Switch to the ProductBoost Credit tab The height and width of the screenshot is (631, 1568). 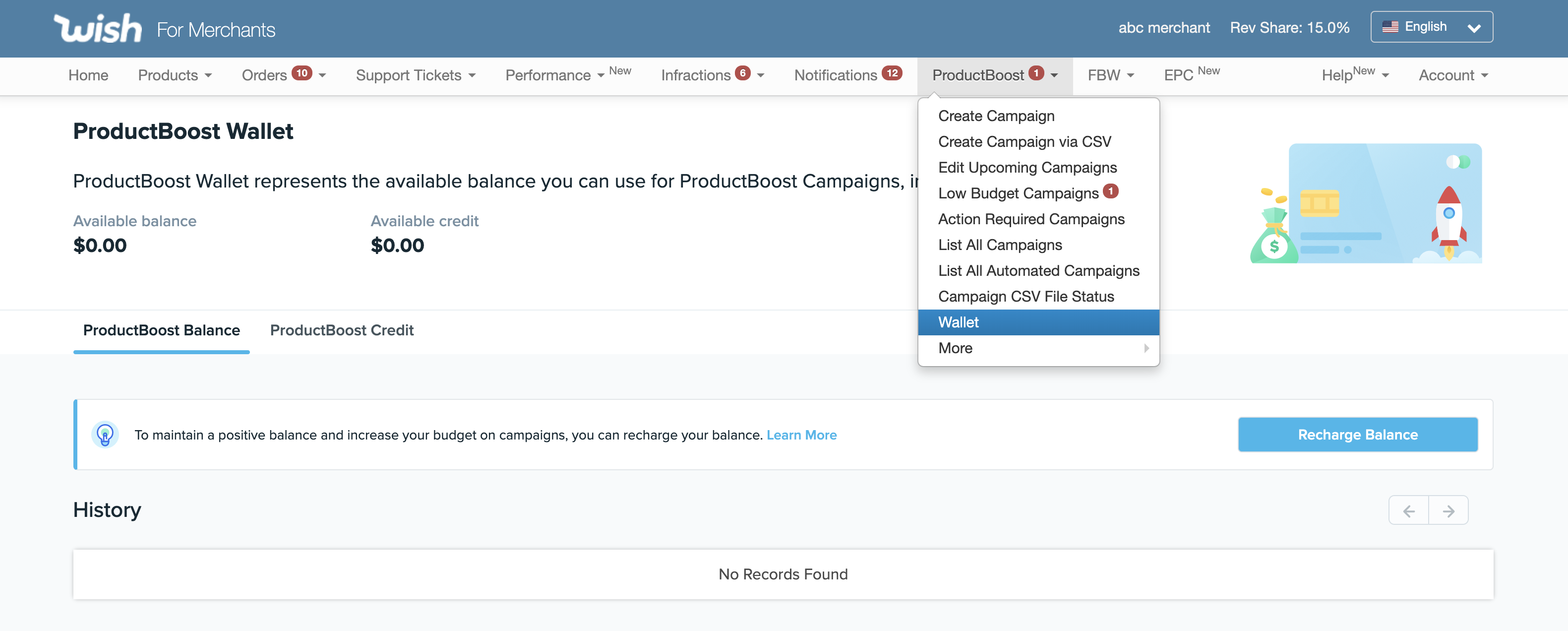click(342, 330)
